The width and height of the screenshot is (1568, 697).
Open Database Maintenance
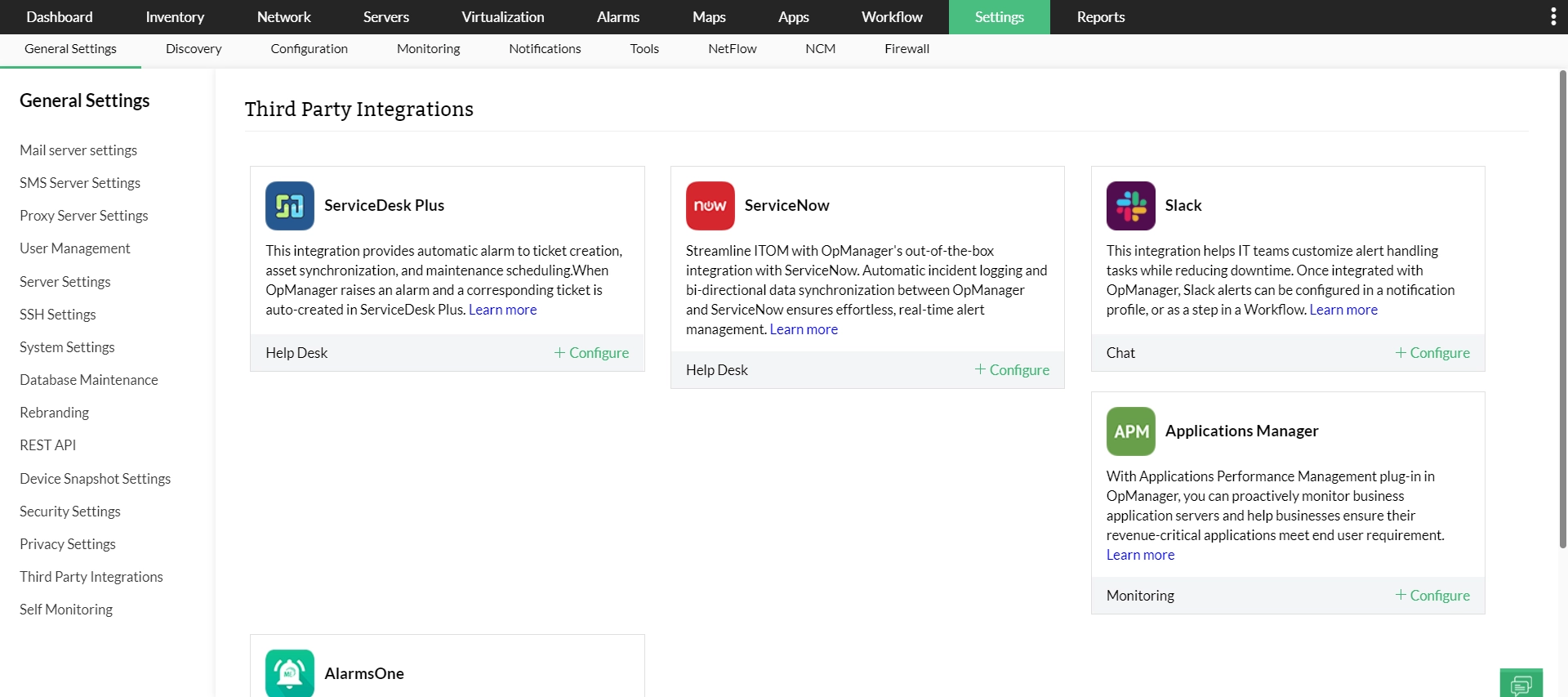coord(89,380)
